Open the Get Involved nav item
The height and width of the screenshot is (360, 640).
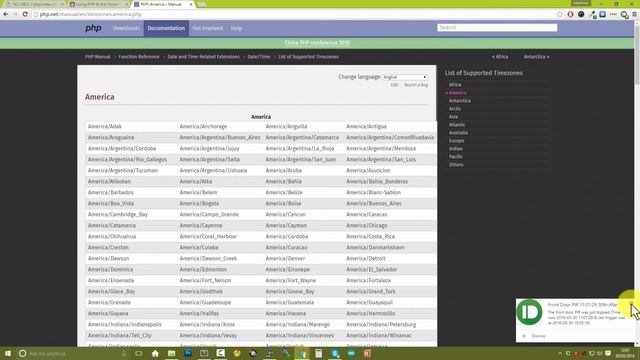click(208, 28)
